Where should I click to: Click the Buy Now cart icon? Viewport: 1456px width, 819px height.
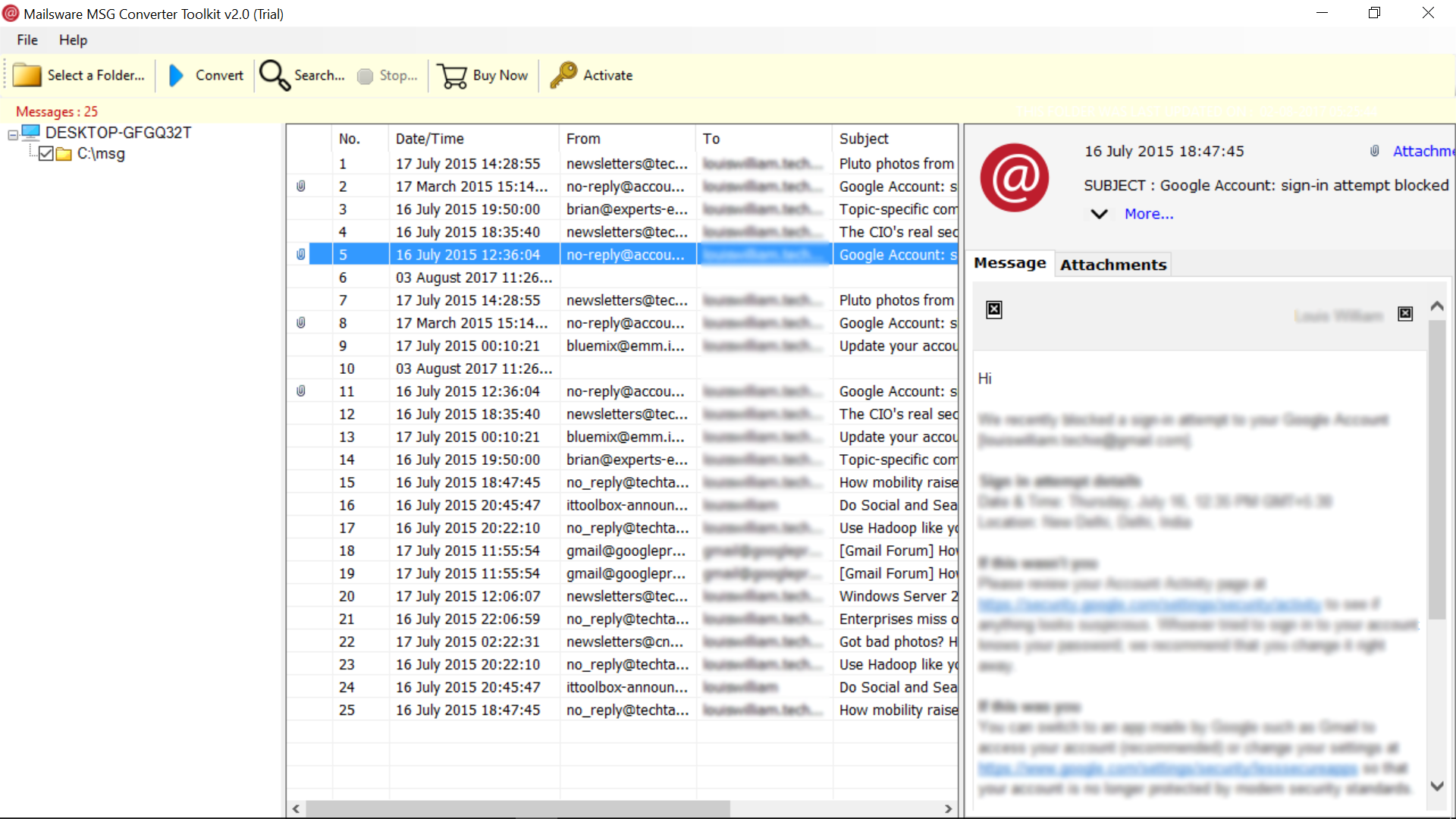453,76
